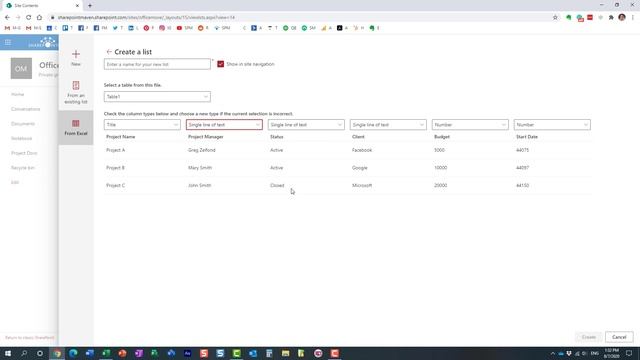Screen dimensions: 640x360
Task: Click the Project A cell
Action: (x=116, y=150)
